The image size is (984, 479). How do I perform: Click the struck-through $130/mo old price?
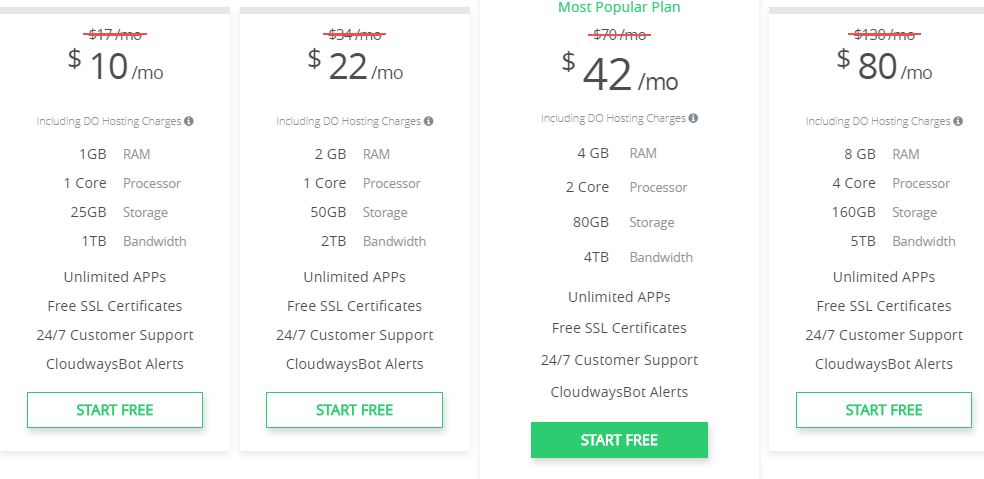884,34
